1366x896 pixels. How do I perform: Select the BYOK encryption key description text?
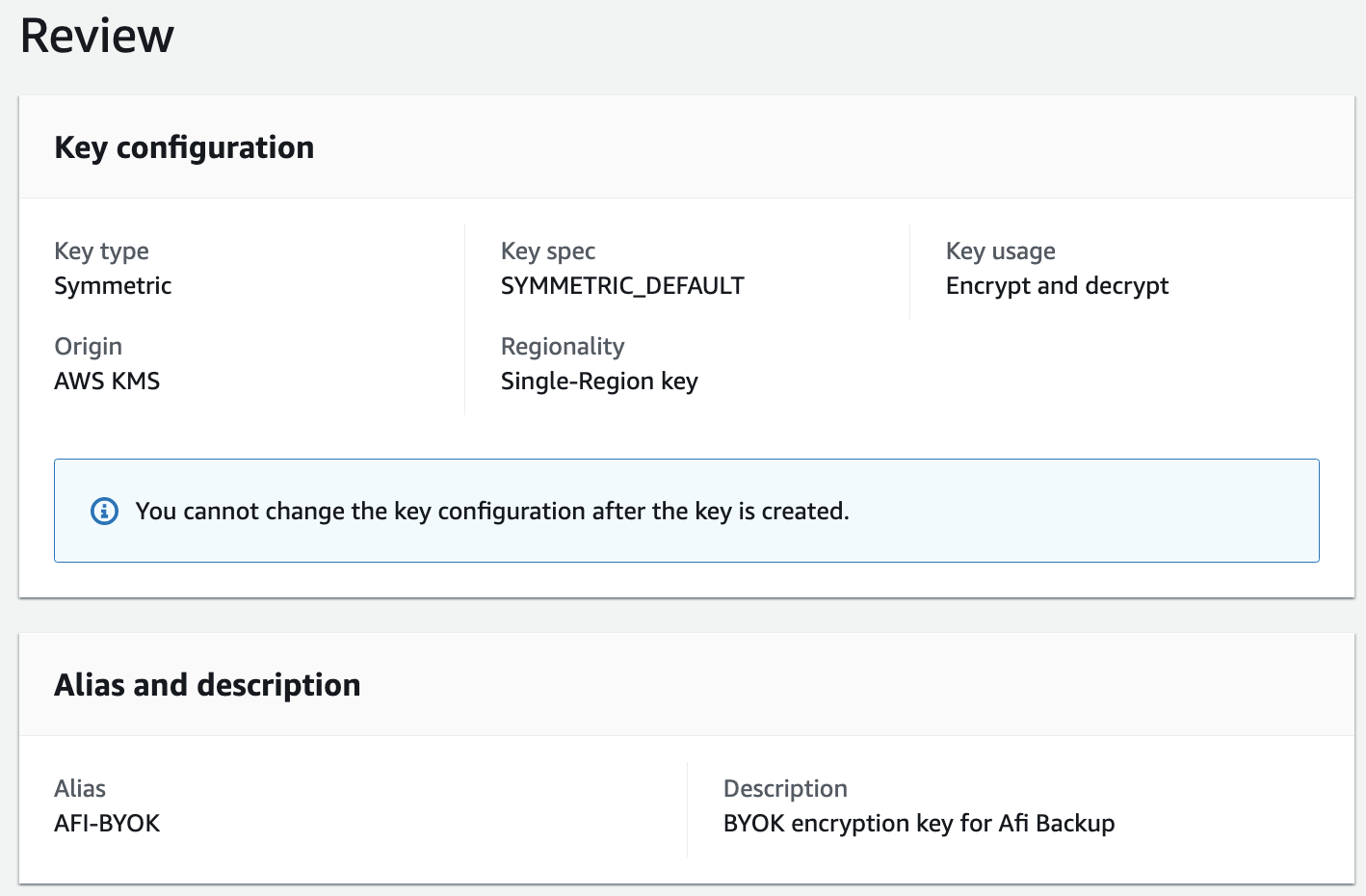coord(919,824)
